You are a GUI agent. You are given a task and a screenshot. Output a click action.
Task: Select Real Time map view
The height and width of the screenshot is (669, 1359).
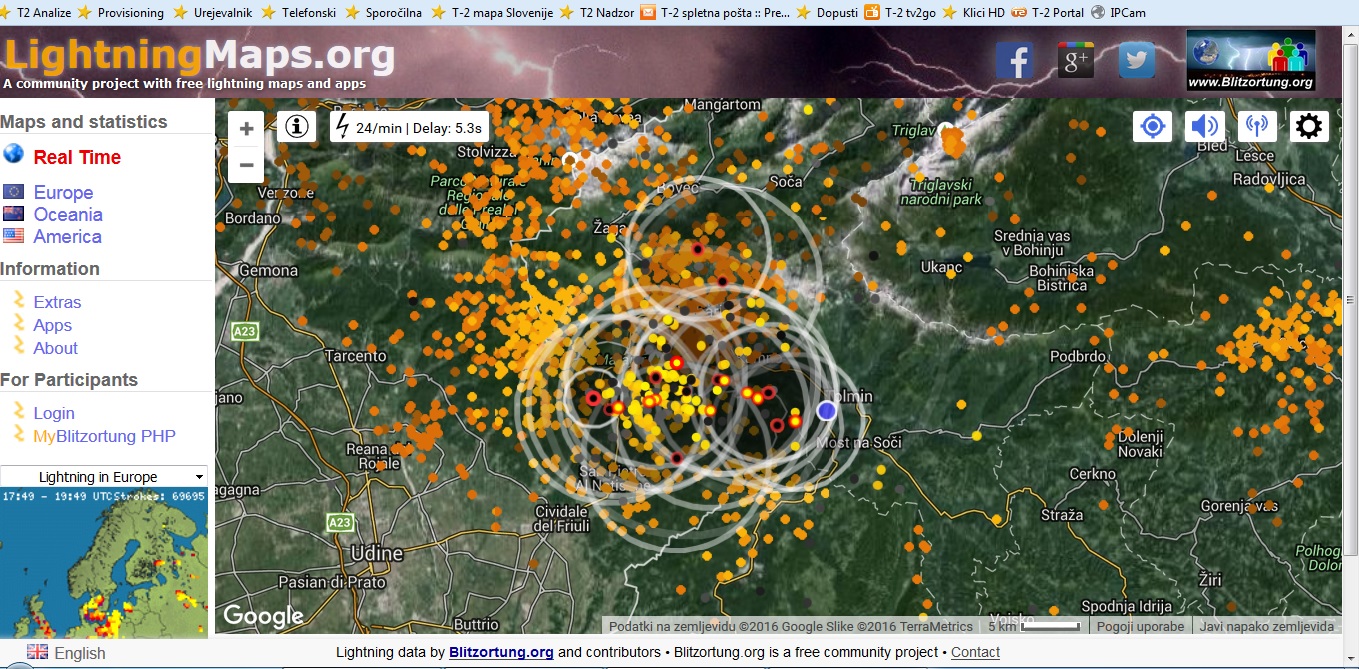click(77, 157)
